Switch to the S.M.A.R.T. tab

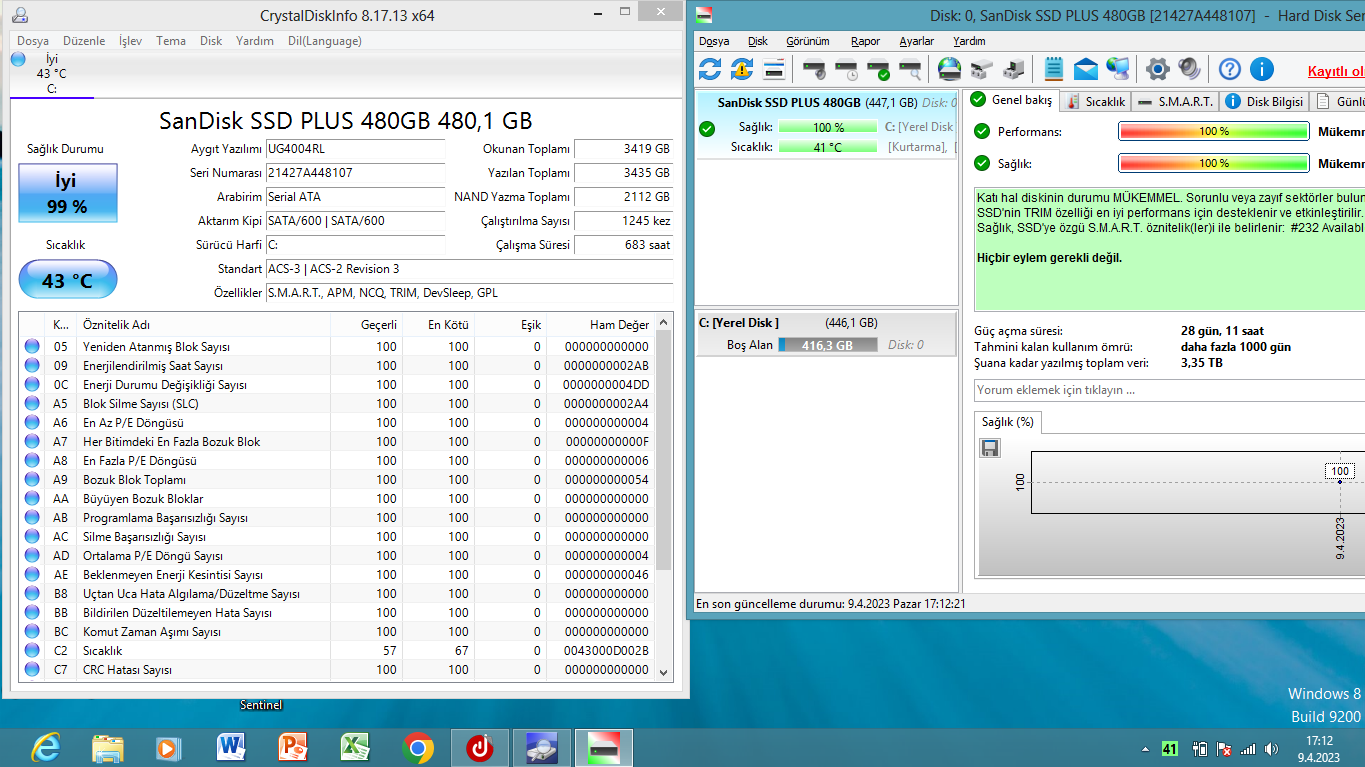point(1176,101)
